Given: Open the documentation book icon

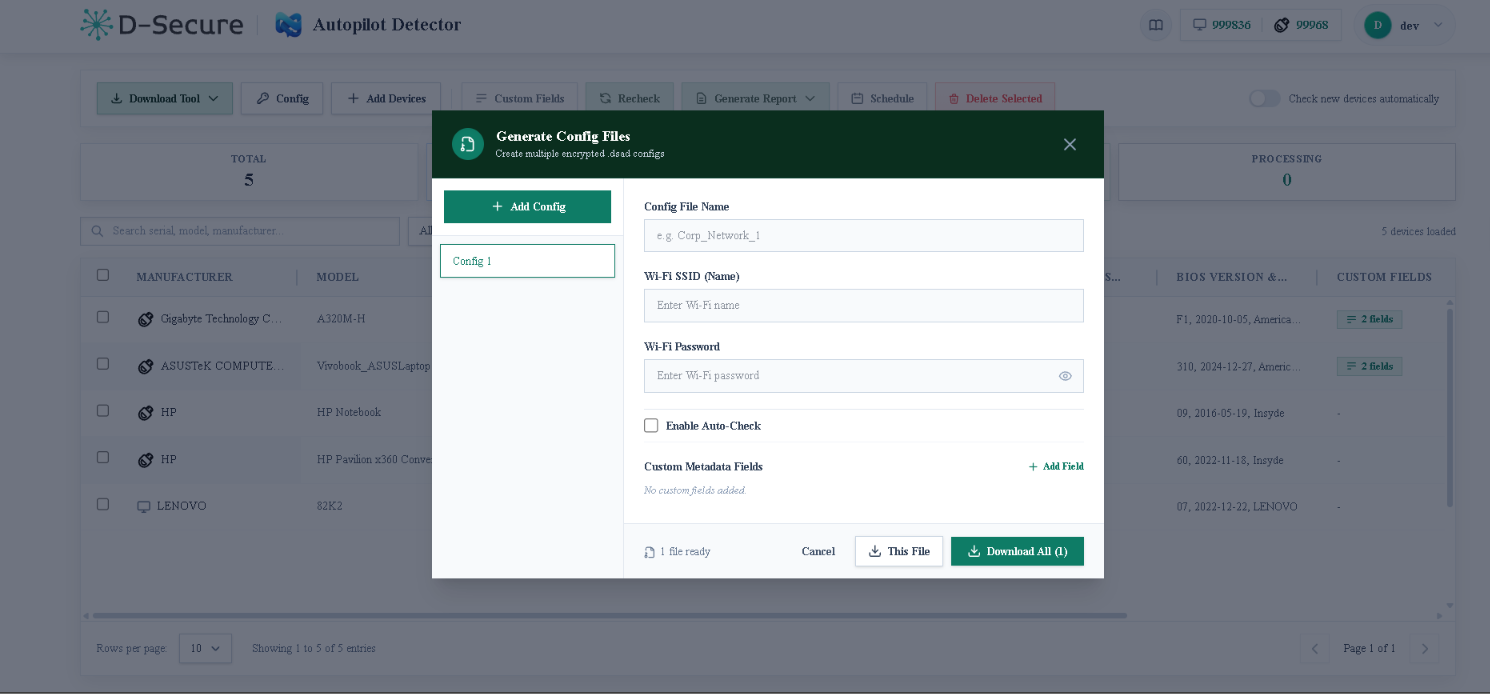Looking at the screenshot, I should pos(1156,25).
